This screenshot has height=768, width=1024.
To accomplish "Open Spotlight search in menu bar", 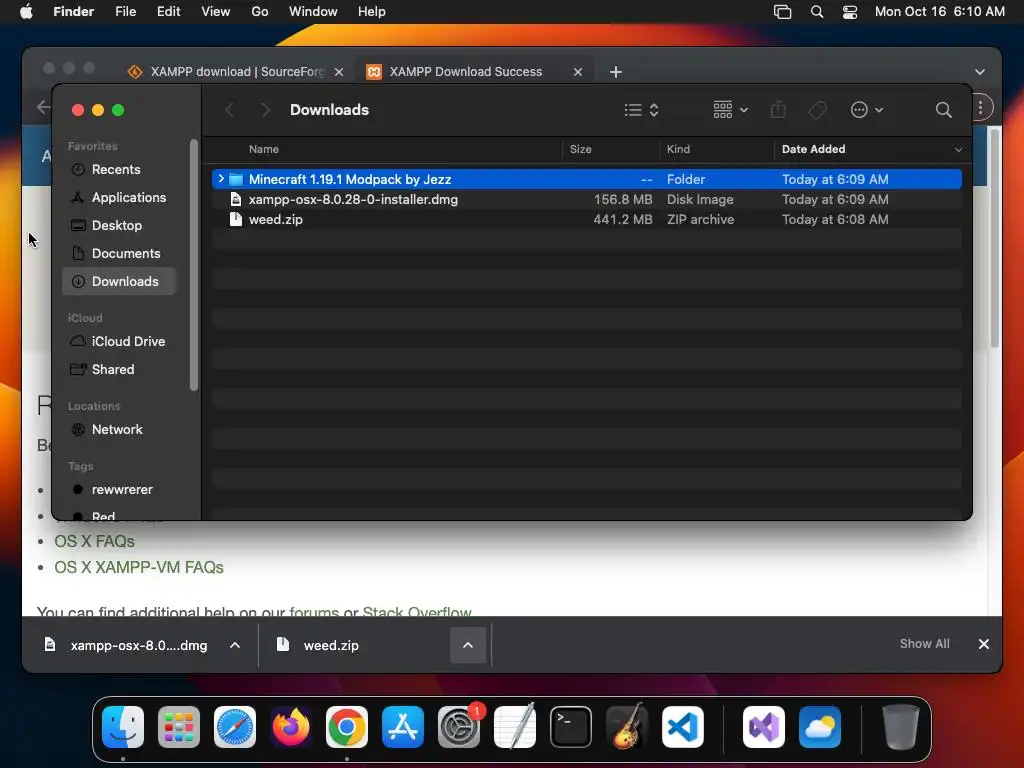I will click(x=816, y=12).
